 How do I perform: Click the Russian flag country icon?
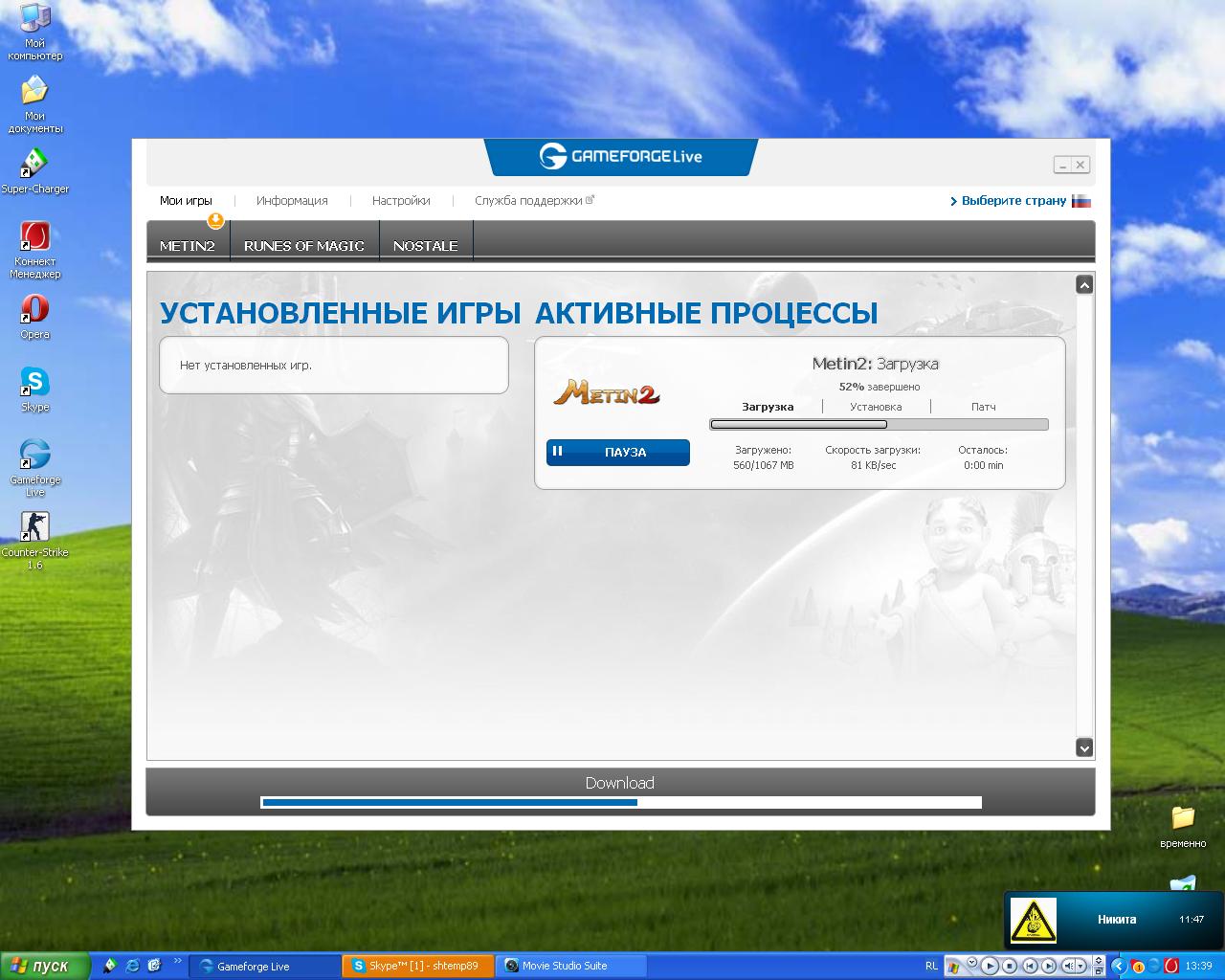[1081, 201]
